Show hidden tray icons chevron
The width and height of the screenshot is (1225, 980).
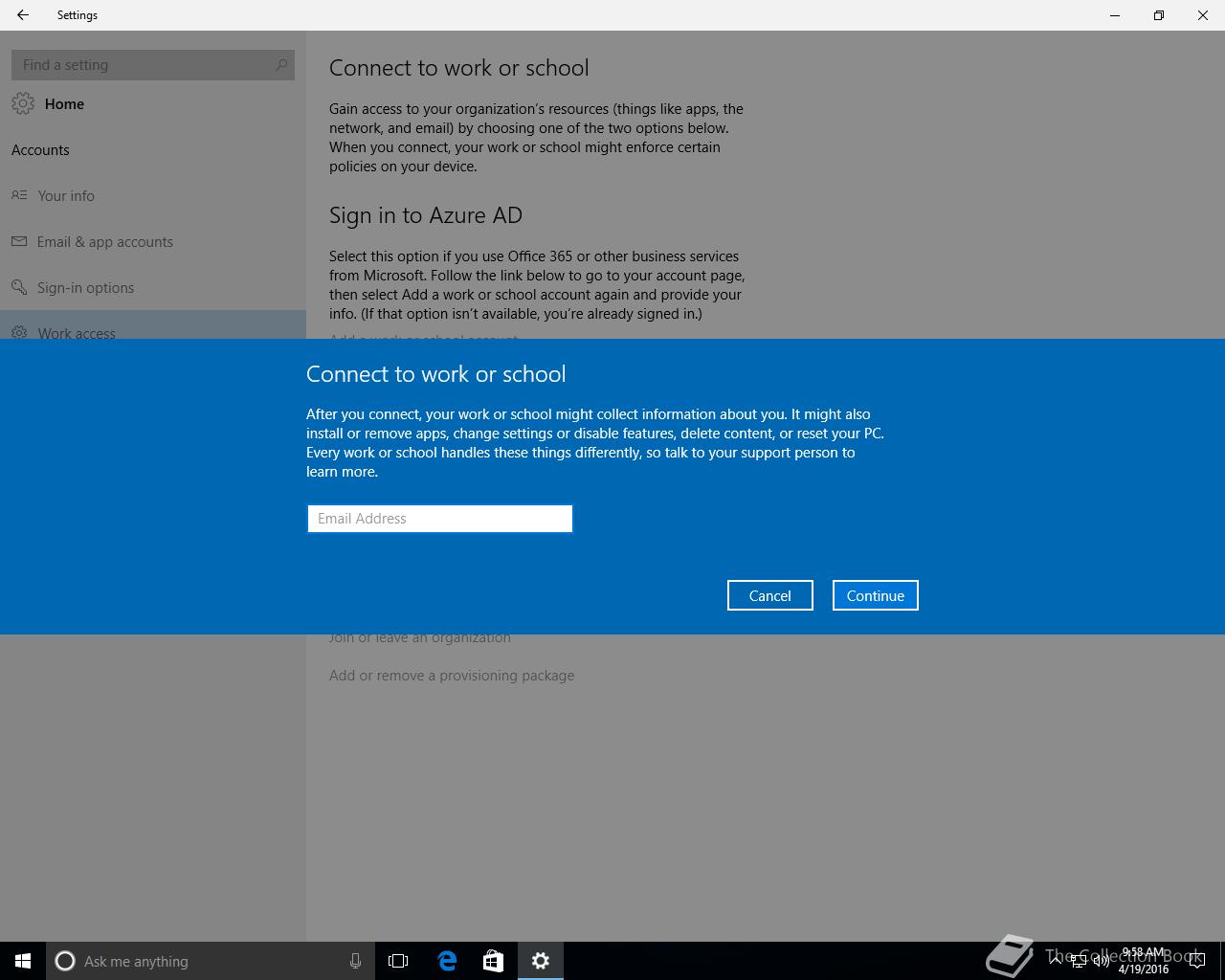tap(1055, 961)
